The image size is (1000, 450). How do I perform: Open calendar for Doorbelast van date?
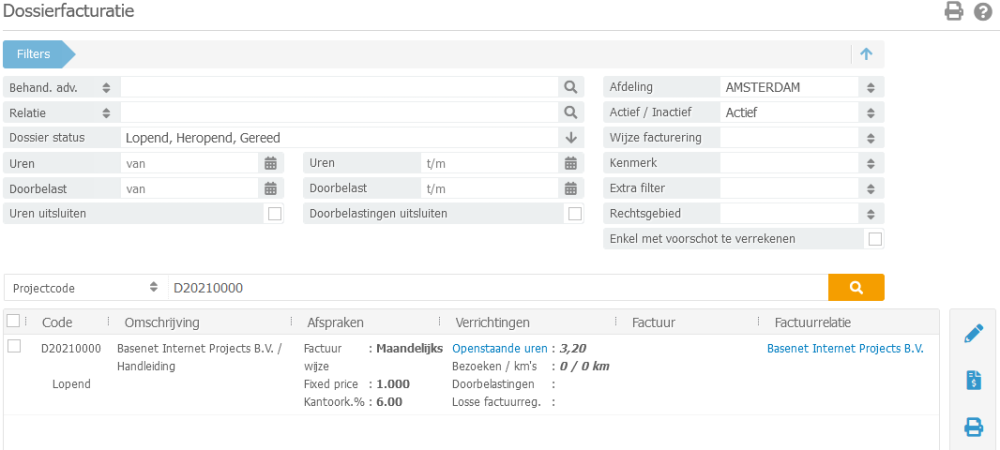tap(270, 188)
